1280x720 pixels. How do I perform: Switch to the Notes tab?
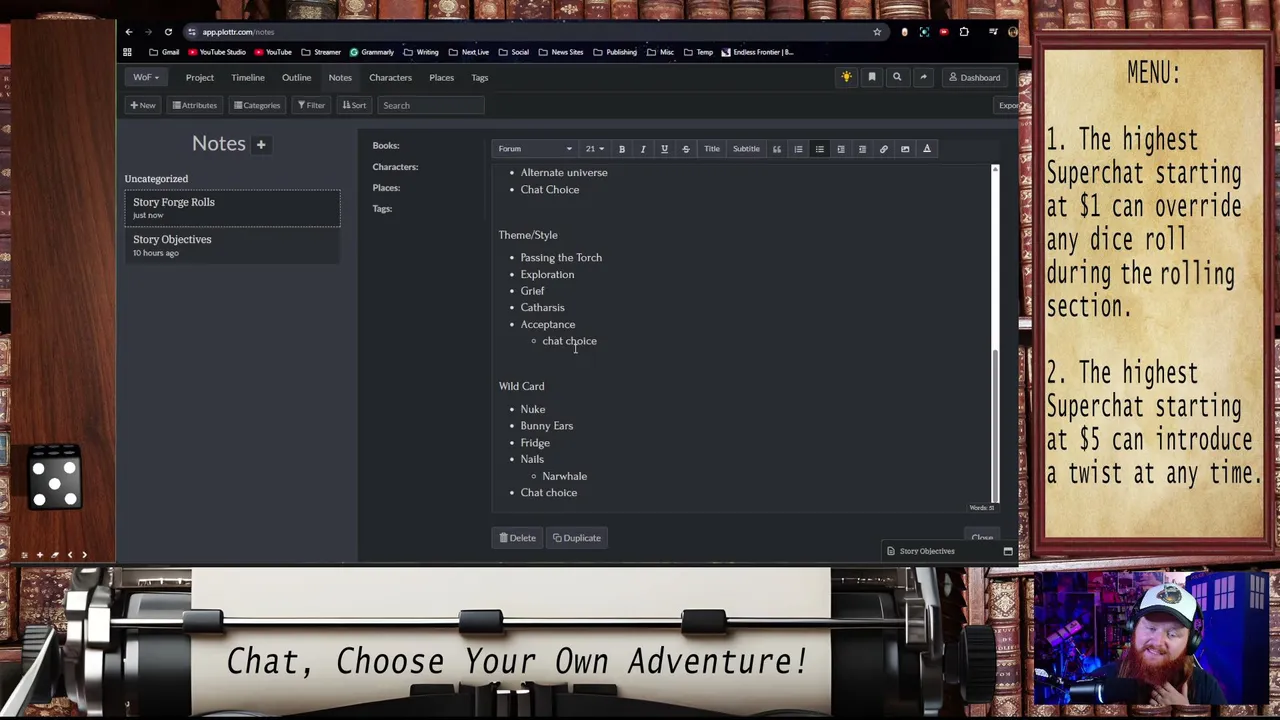click(x=340, y=77)
